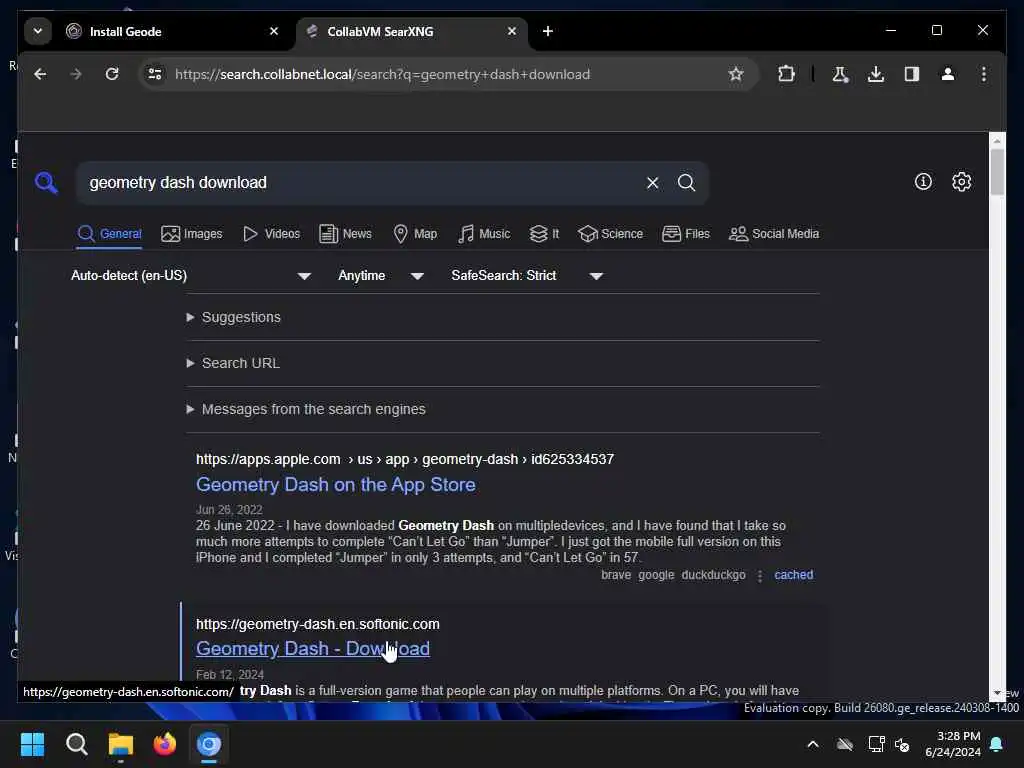Open Chrome Labs flask icon
This screenshot has height=768, width=1024.
point(840,74)
